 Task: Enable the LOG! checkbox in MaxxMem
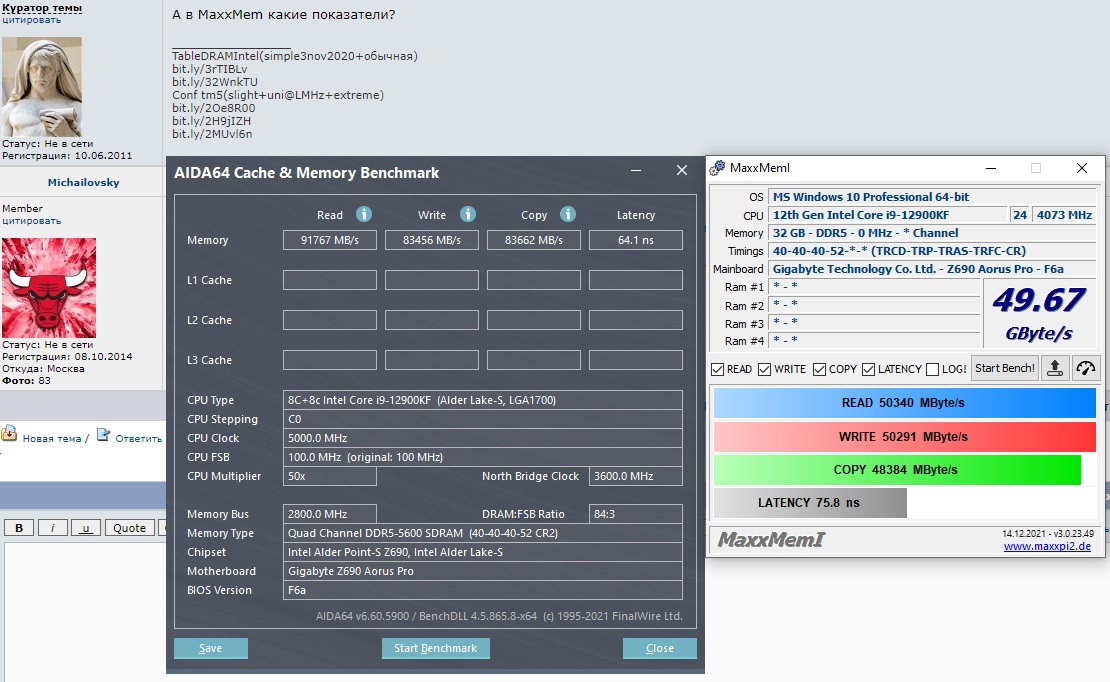pyautogui.click(x=932, y=370)
